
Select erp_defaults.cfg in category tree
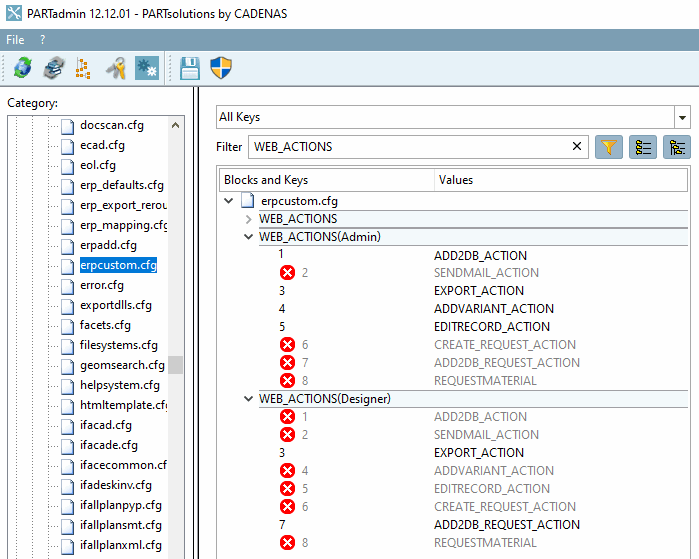122,185
